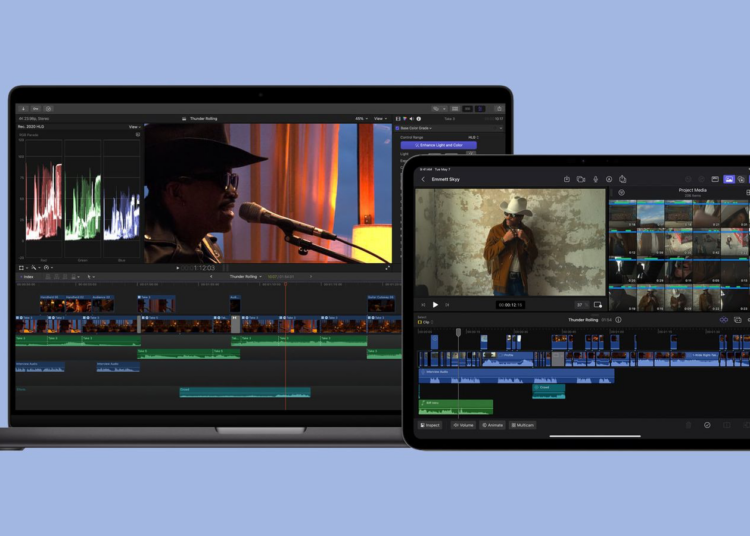Viewport: 750px width, 536px height.
Task: Open the retime speed dropdown under scopes
Action: pyautogui.click(x=48, y=268)
